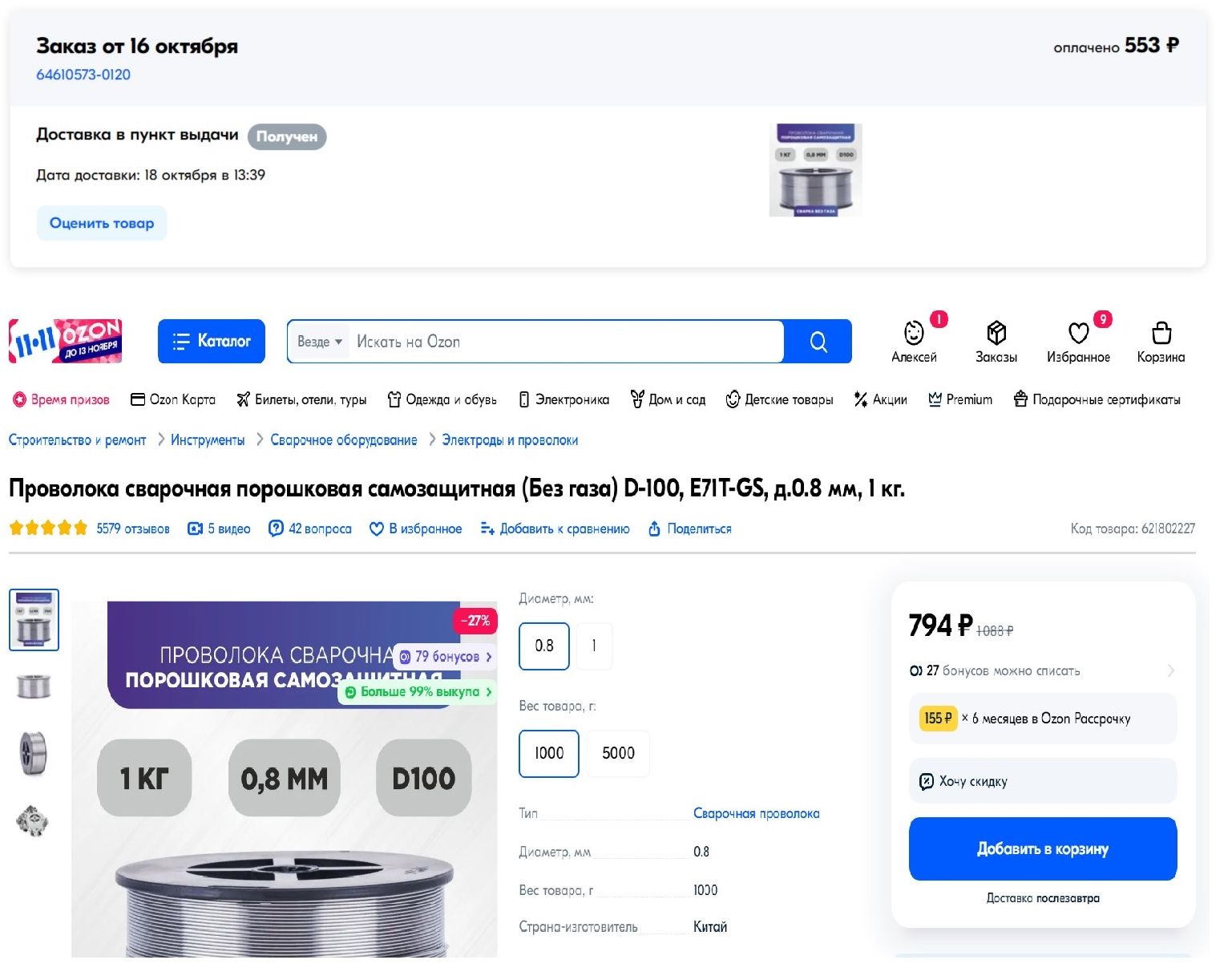
Task: Open Подарочные сертификаты menu item
Action: (1097, 399)
